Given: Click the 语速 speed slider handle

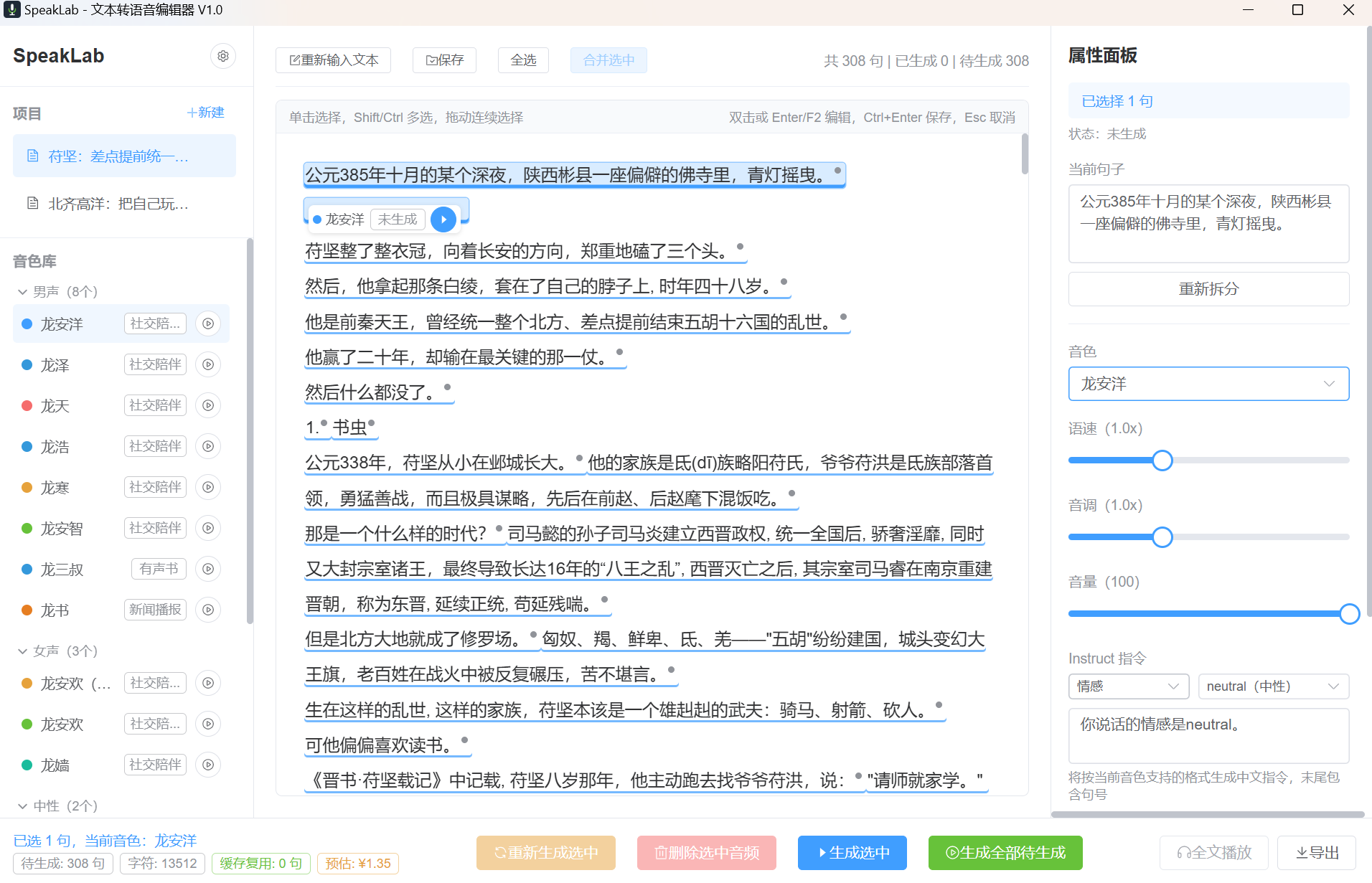Looking at the screenshot, I should (x=1162, y=461).
